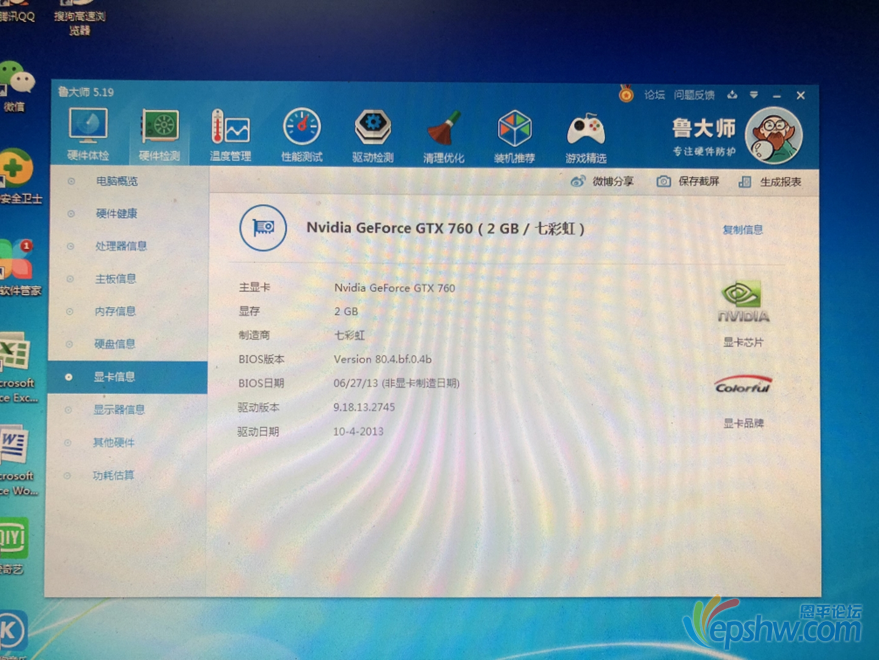Viewport: 879px width, 660px height.
Task: Go to 装机推荐 build recommendations
Action: click(x=514, y=136)
